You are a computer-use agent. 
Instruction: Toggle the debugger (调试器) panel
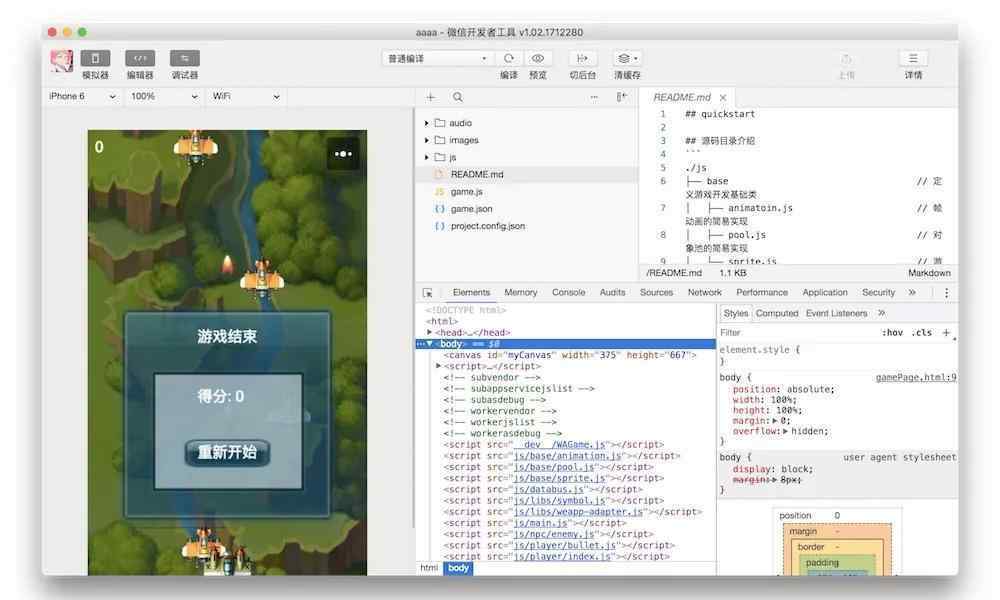[x=185, y=59]
